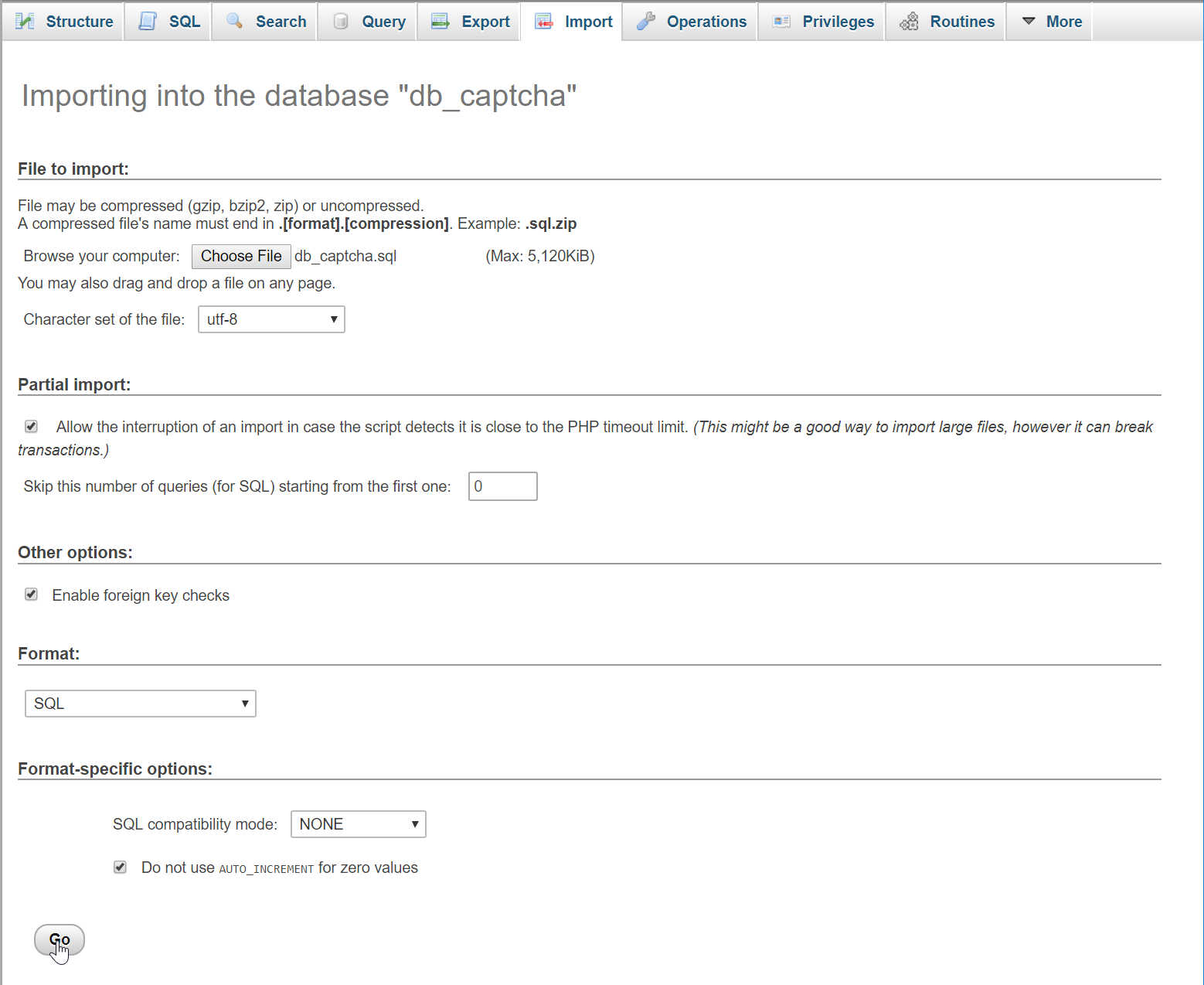Open the More tab menu
The width and height of the screenshot is (1204, 985).
[1051, 22]
